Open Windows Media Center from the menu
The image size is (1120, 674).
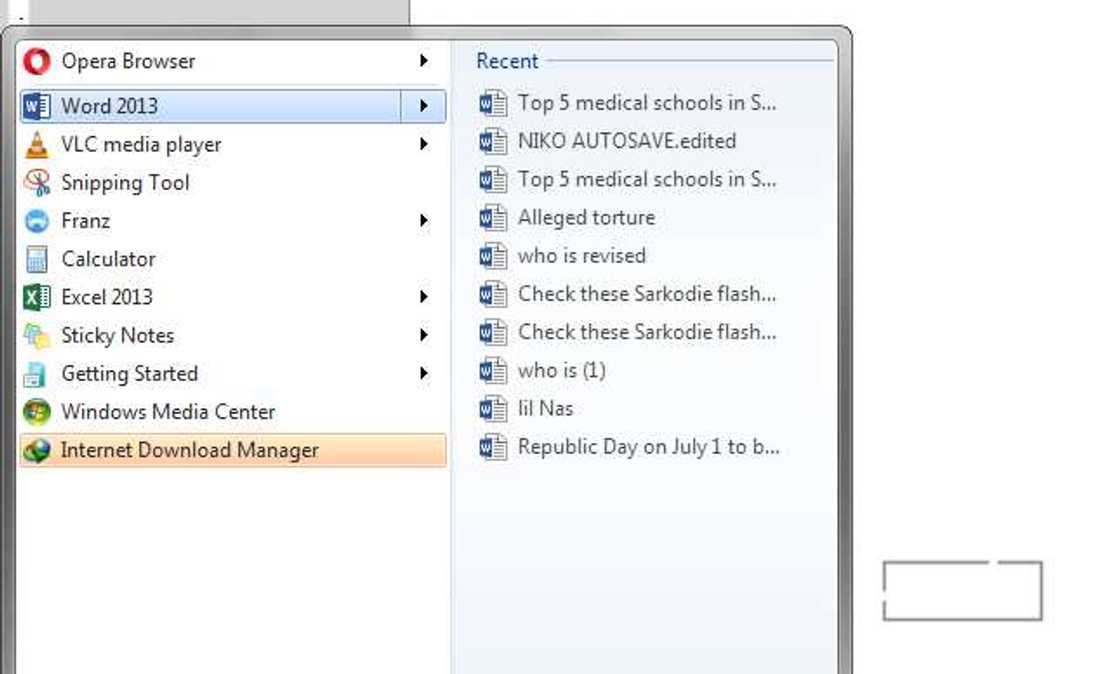(x=167, y=412)
